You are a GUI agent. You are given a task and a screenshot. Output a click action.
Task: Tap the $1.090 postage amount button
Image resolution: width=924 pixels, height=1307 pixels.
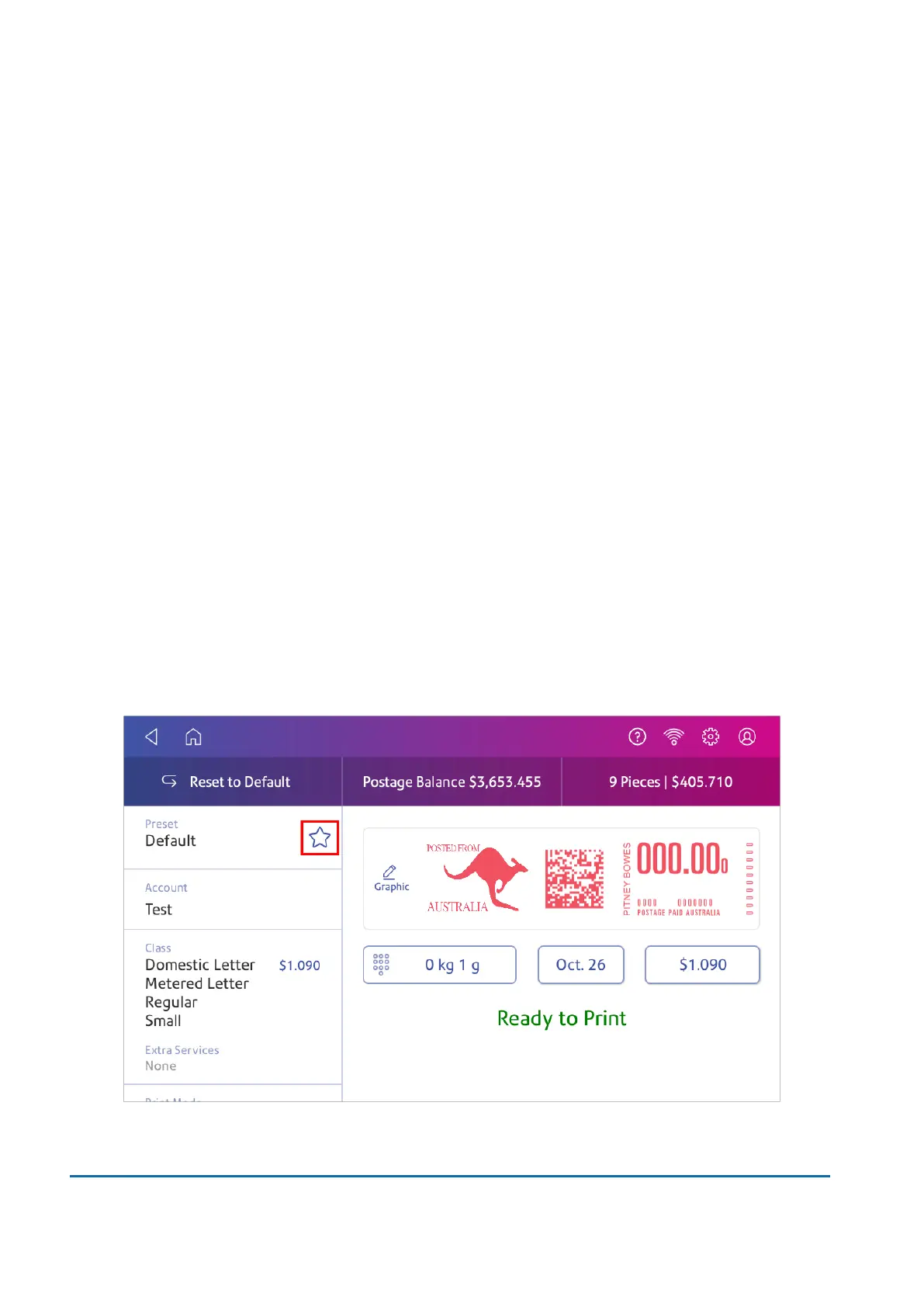tap(702, 965)
